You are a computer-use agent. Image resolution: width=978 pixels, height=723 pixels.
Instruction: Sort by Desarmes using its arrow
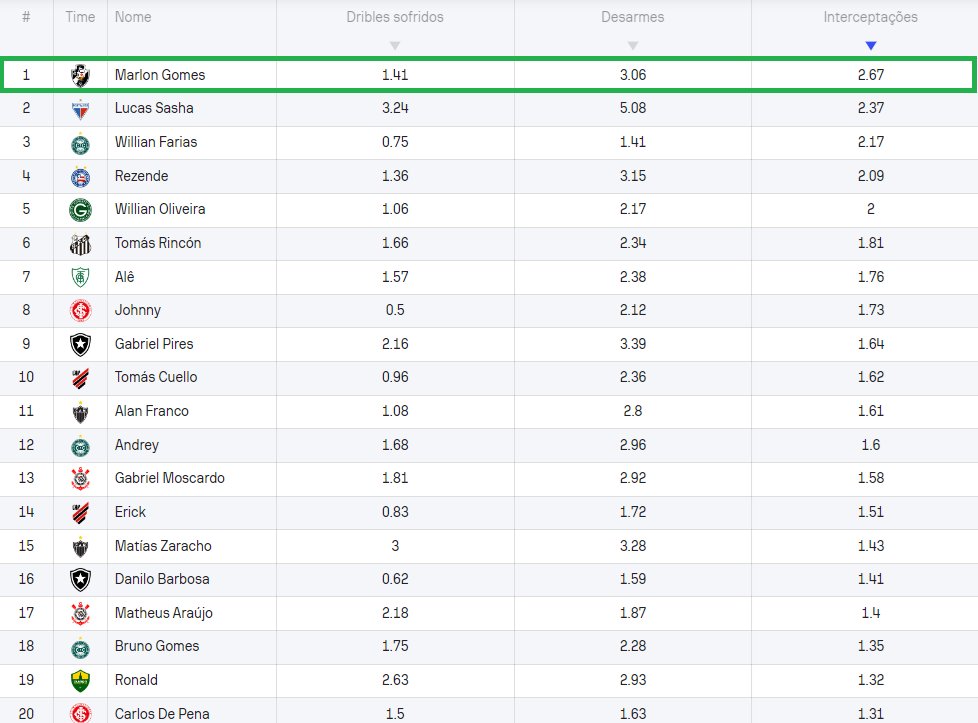pyautogui.click(x=632, y=46)
